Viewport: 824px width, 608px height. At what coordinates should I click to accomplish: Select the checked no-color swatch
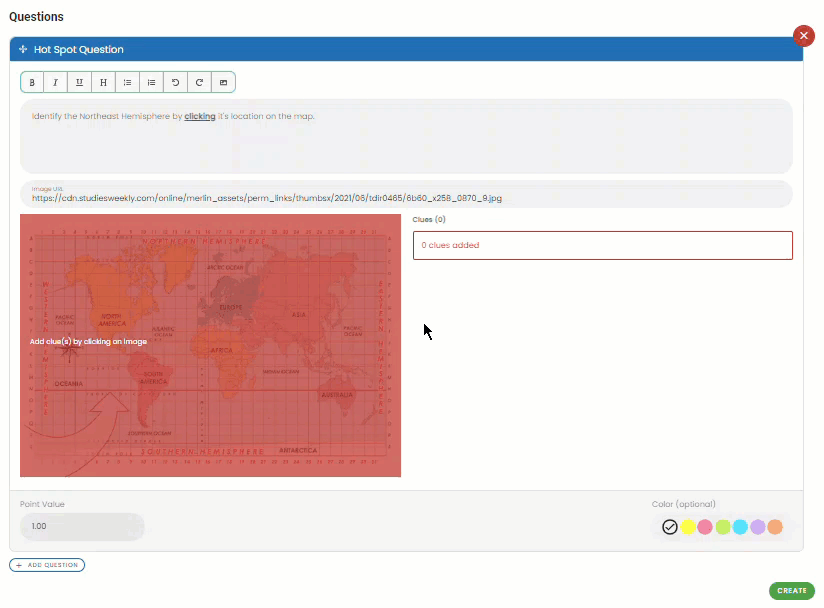670,527
